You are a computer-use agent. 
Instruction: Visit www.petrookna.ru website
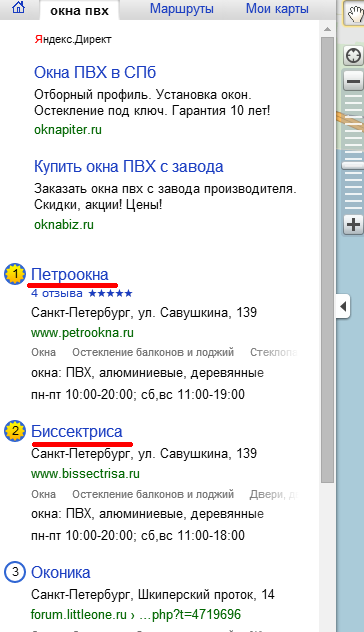pos(82,333)
